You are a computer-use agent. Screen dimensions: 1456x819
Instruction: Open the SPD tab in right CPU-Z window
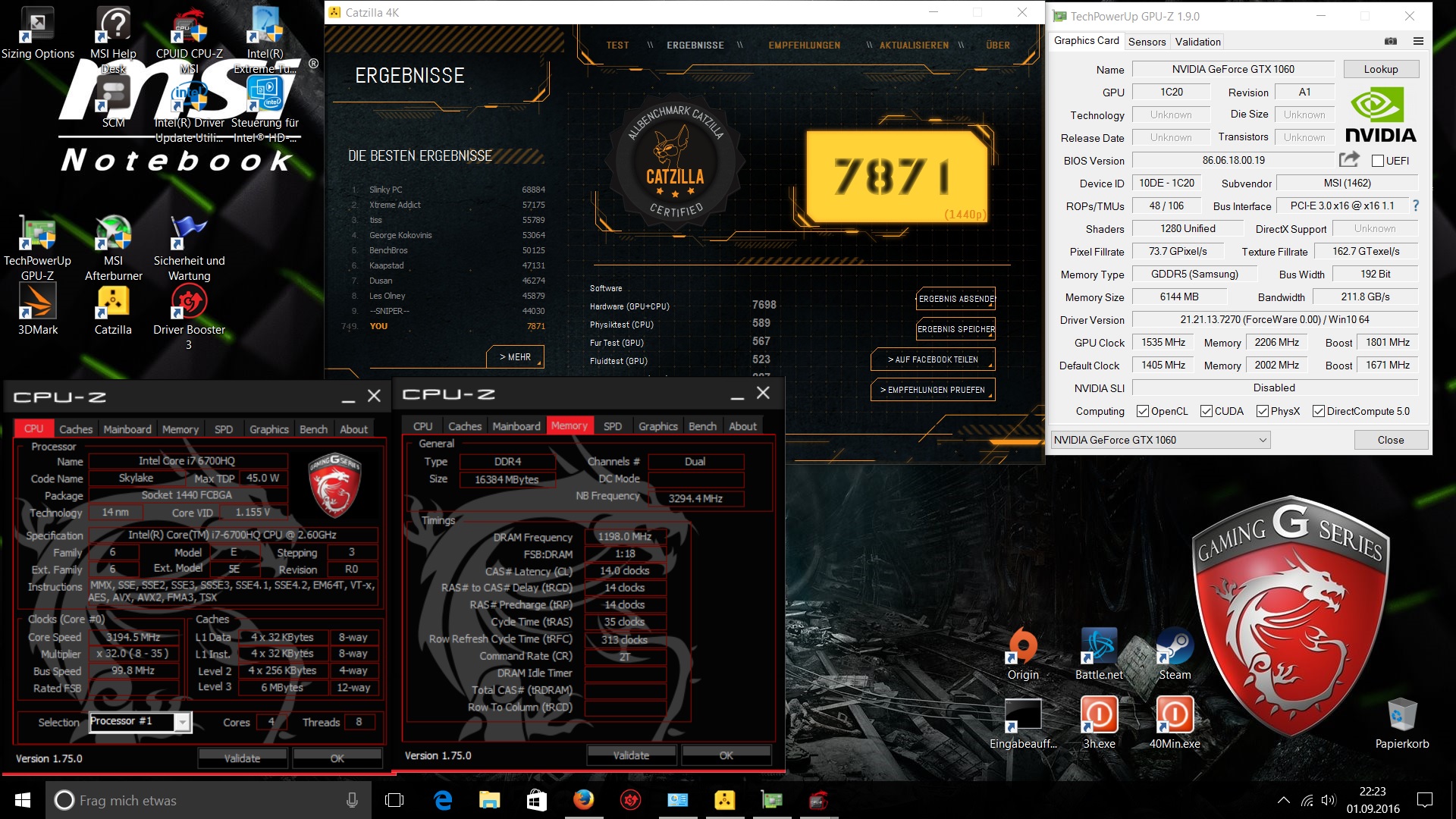(613, 426)
